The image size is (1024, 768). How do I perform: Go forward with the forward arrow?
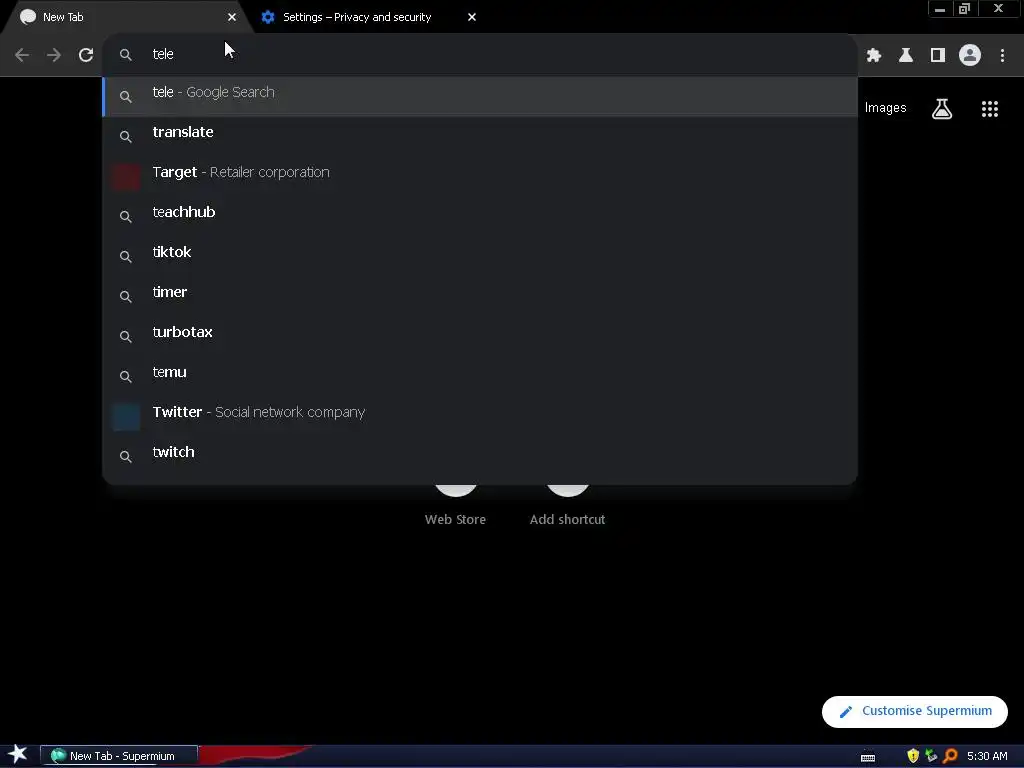click(x=54, y=55)
